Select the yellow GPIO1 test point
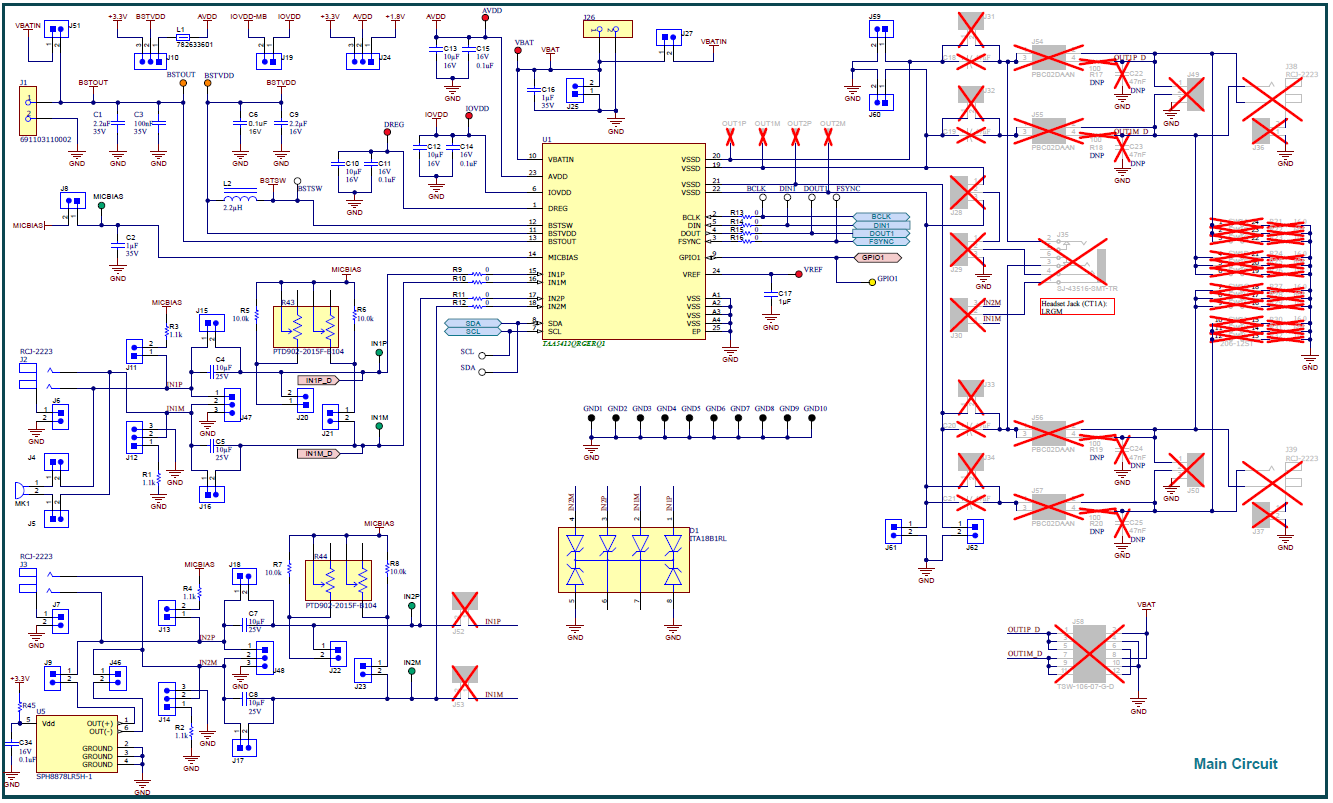 point(871,282)
